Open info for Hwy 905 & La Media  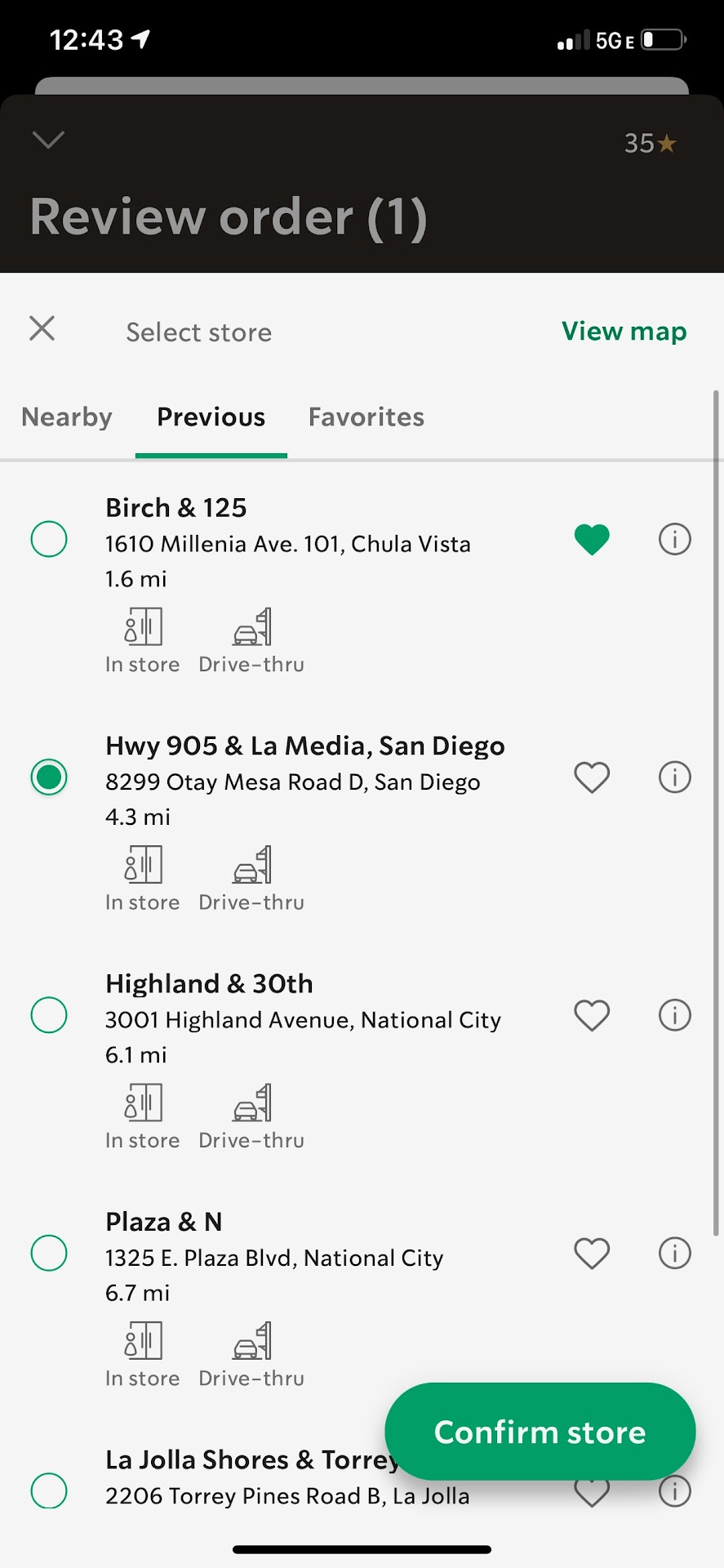[x=674, y=777]
